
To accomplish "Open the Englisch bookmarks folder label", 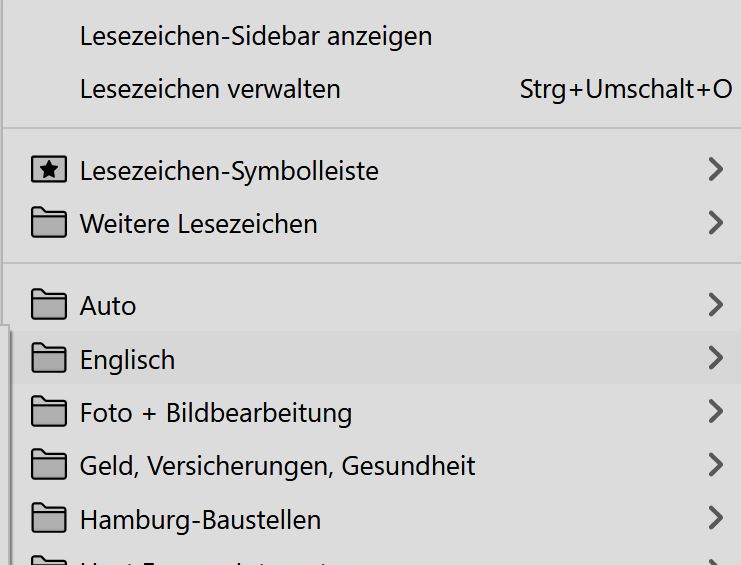I will [127, 359].
